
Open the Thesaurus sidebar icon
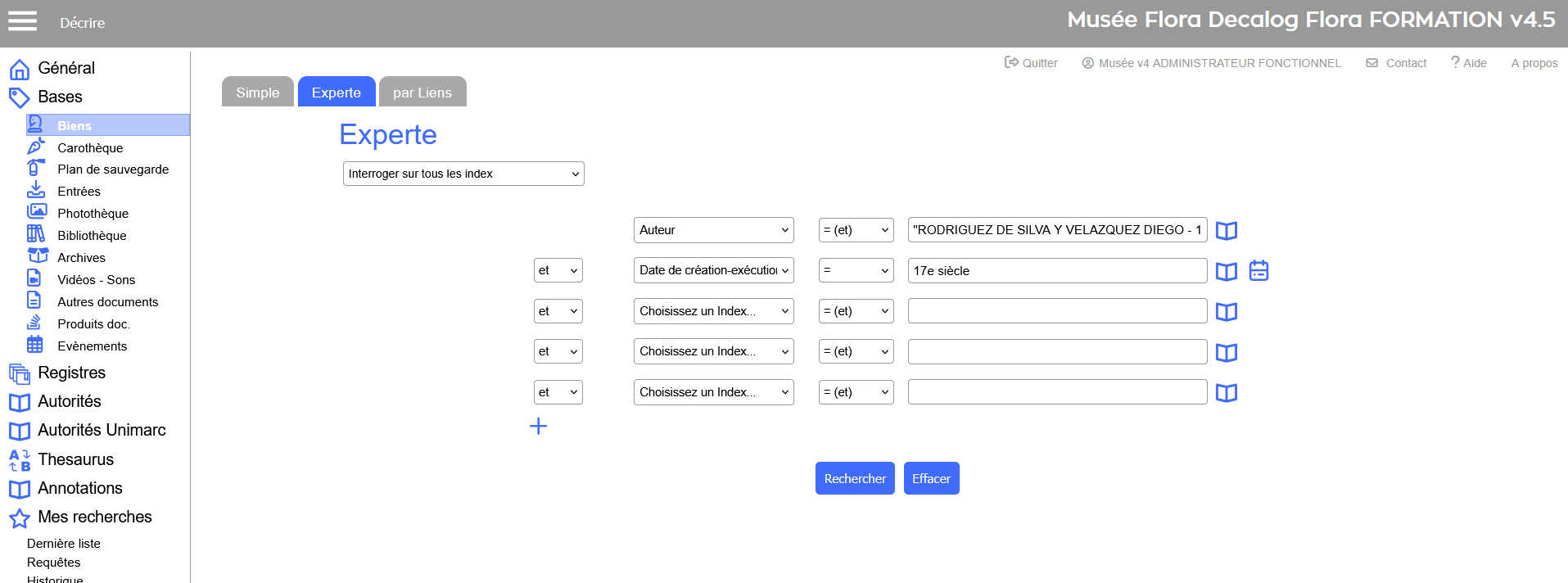point(20,460)
